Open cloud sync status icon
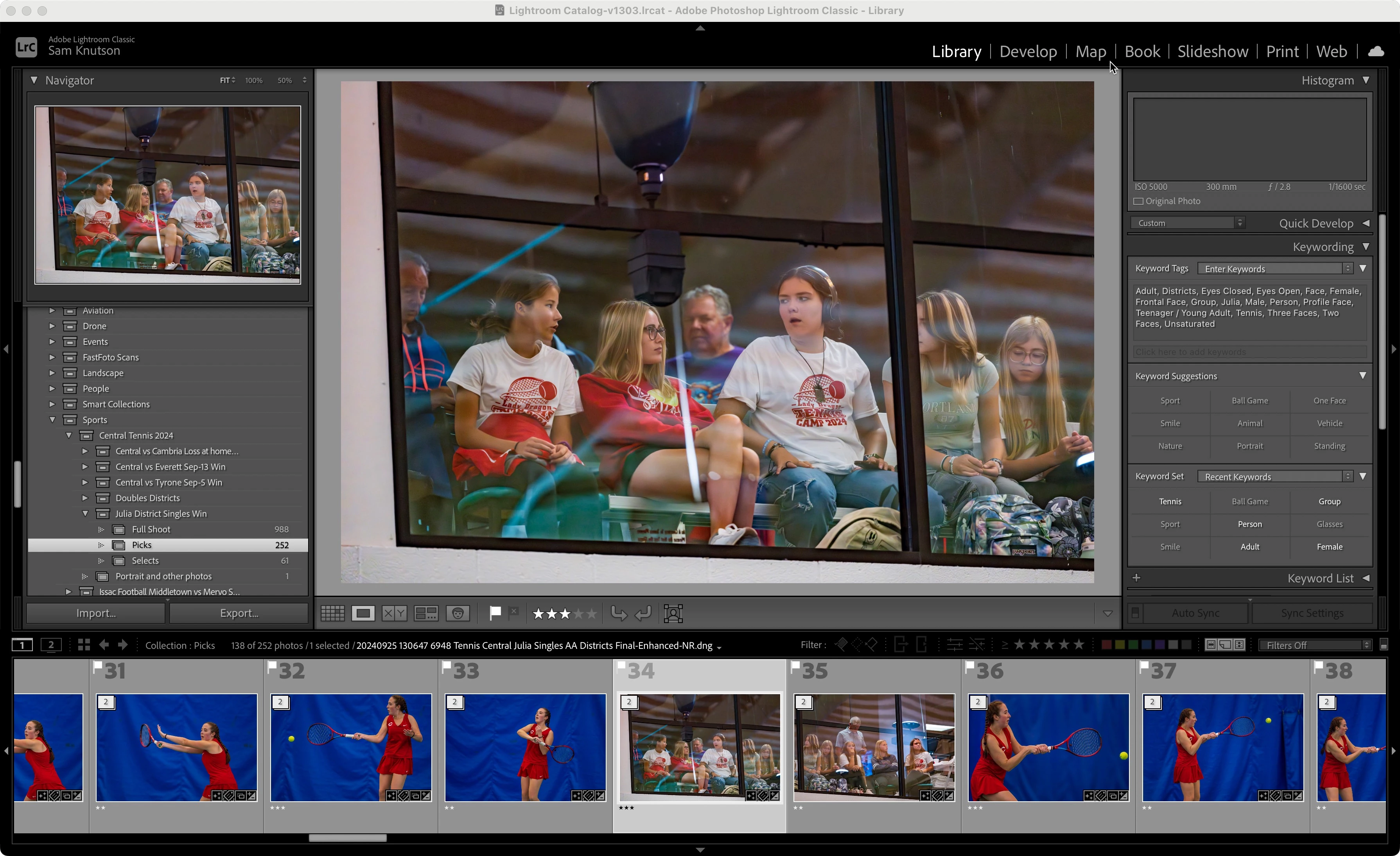Screen dimensions: 1400x856 click(1376, 51)
